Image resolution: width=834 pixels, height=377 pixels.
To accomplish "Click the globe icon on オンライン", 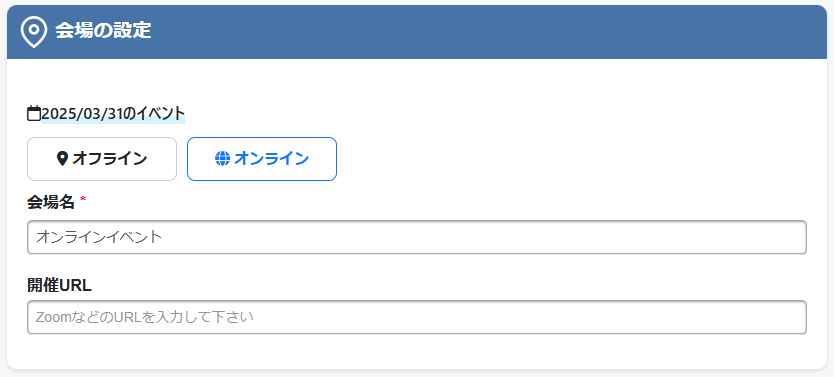I will click(x=222, y=158).
